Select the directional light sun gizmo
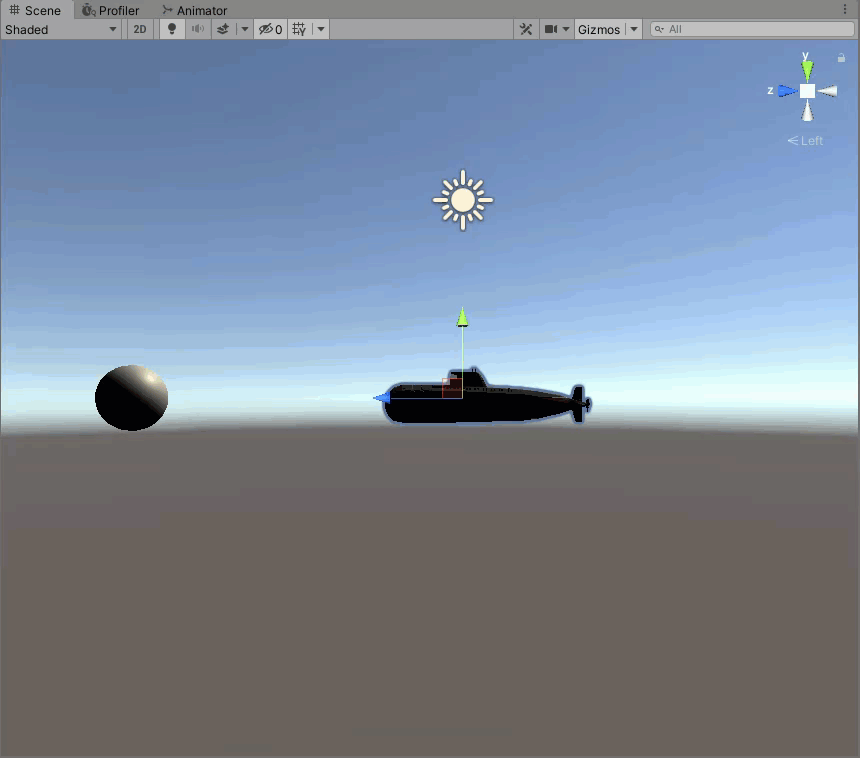This screenshot has width=860, height=758. (x=462, y=200)
